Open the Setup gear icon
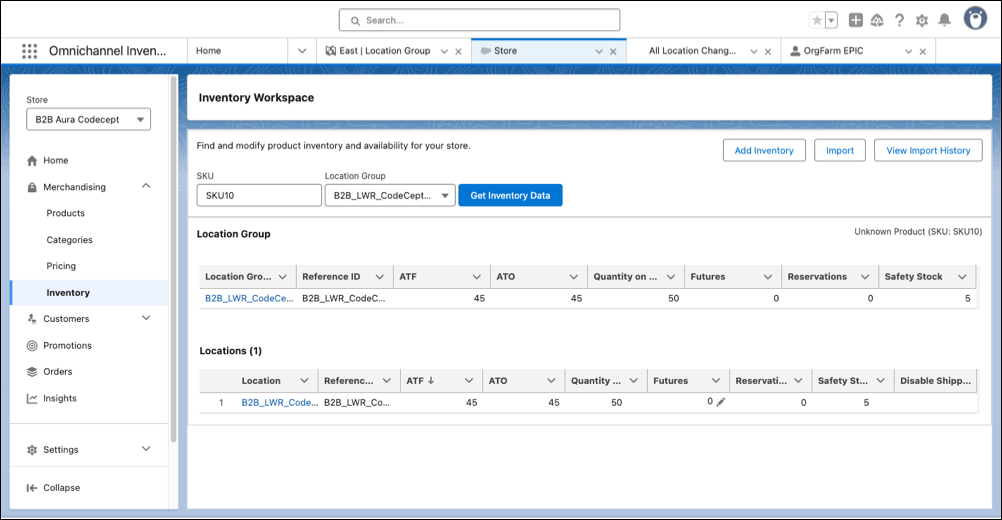1002x520 pixels. [921, 20]
